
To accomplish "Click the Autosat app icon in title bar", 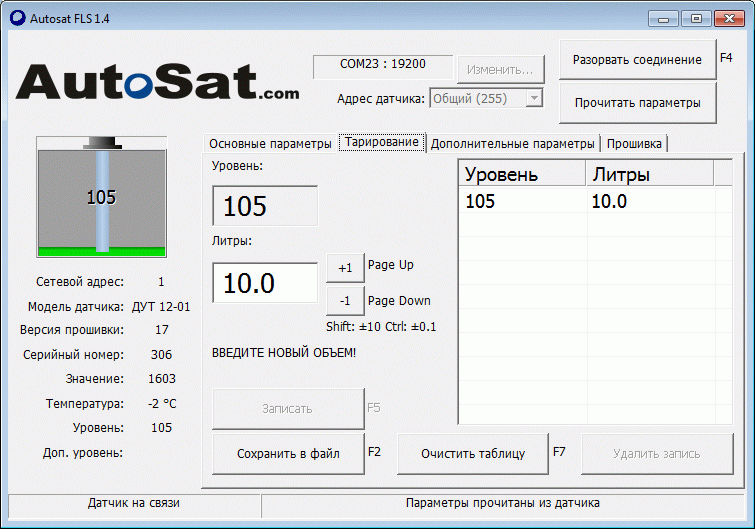I will tap(17, 17).
